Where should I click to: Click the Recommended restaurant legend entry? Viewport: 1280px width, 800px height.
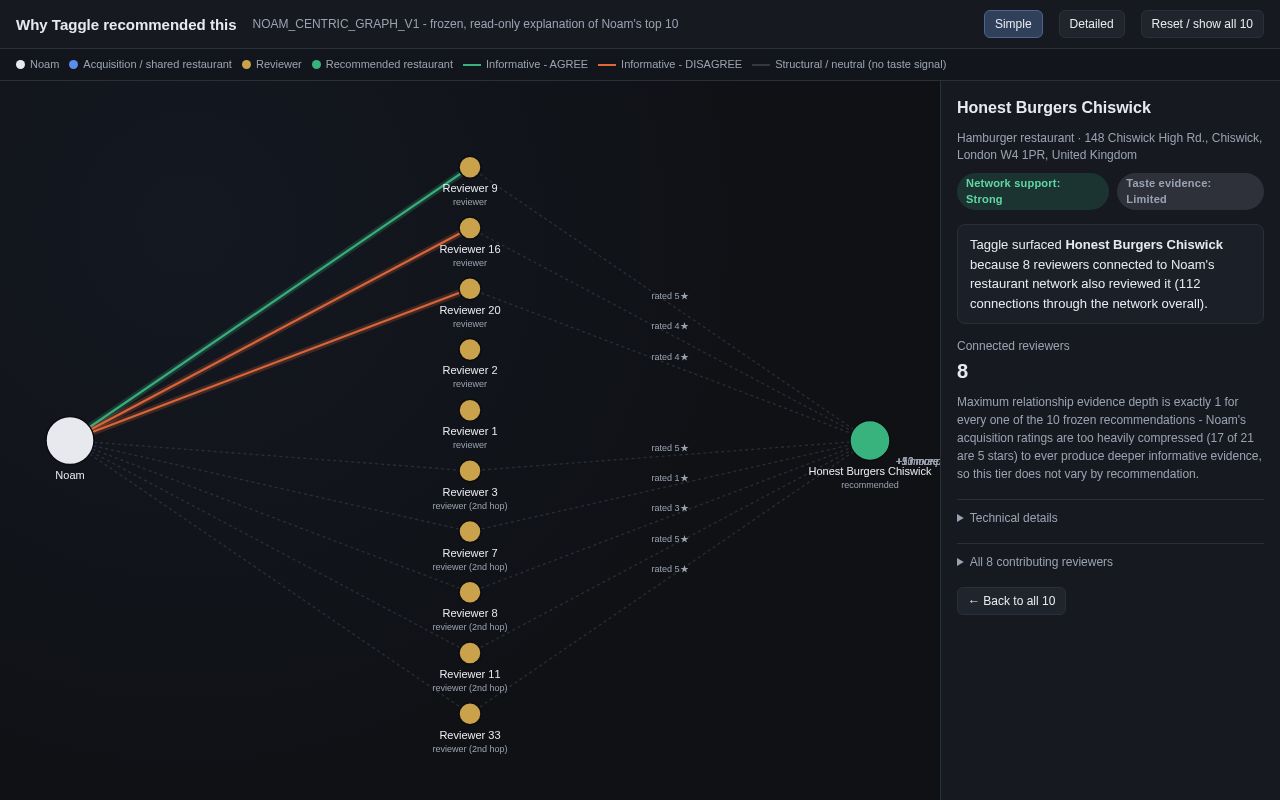coord(382,64)
